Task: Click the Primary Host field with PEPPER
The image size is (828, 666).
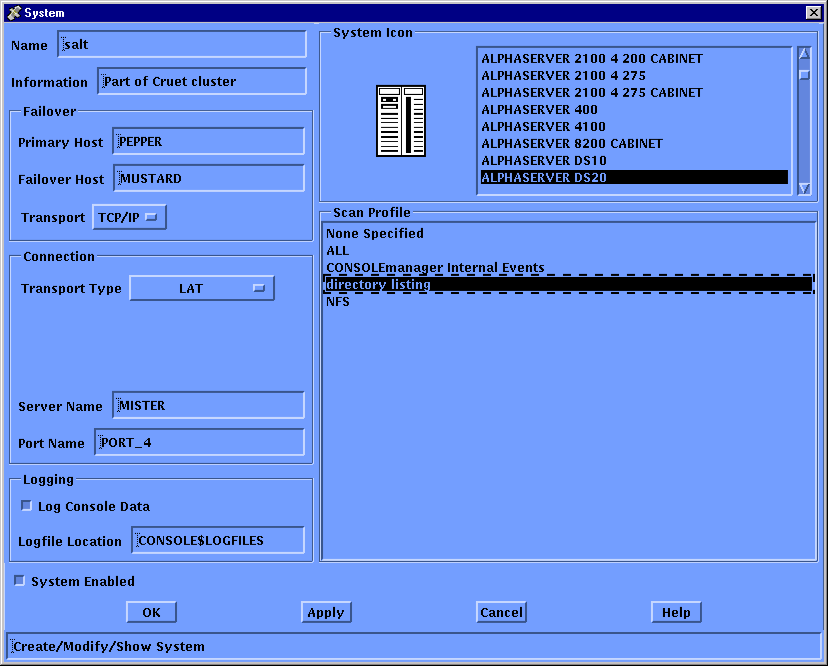Action: pyautogui.click(x=209, y=142)
